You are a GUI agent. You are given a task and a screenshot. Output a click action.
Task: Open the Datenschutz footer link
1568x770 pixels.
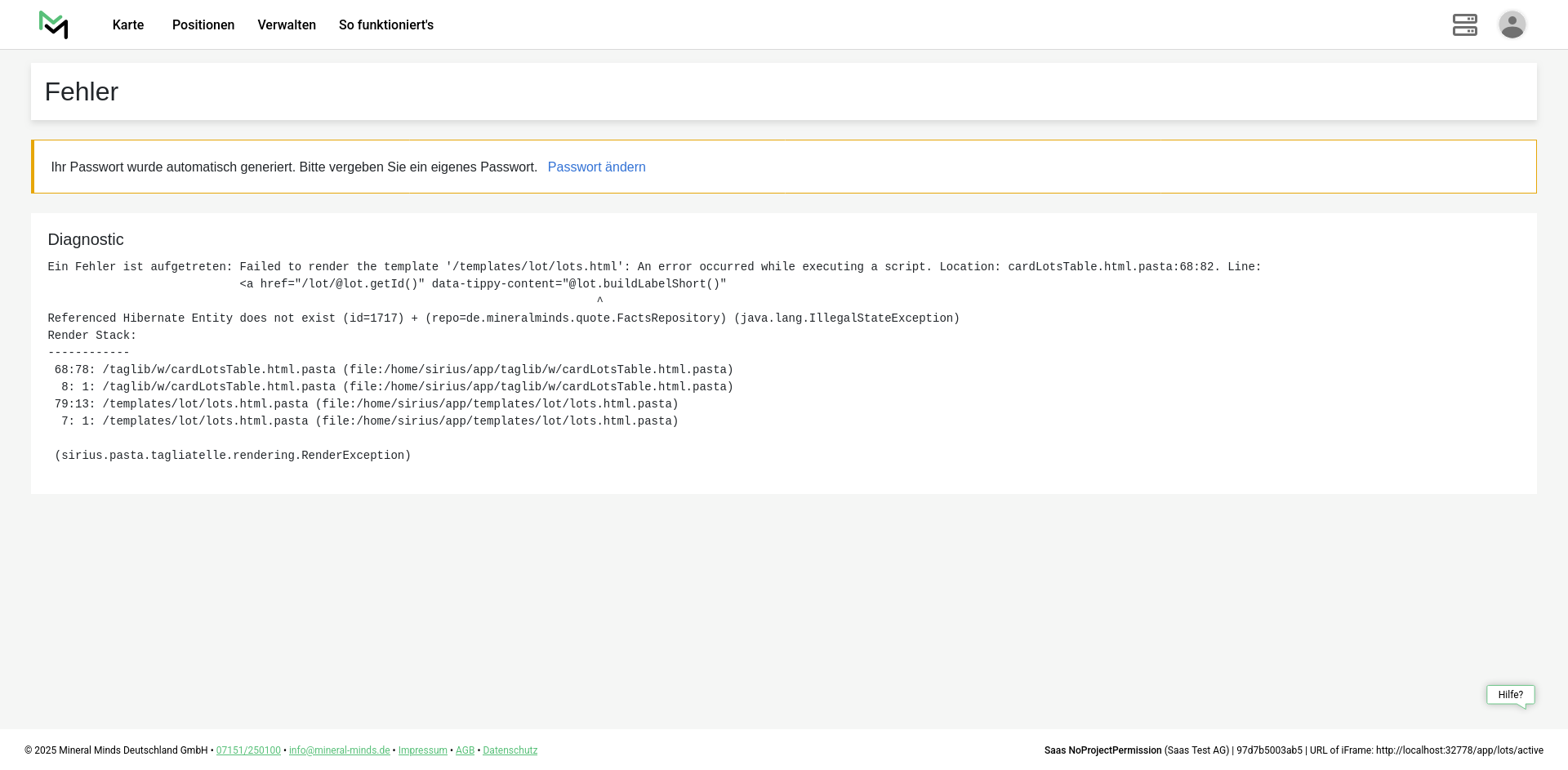pyautogui.click(x=510, y=750)
